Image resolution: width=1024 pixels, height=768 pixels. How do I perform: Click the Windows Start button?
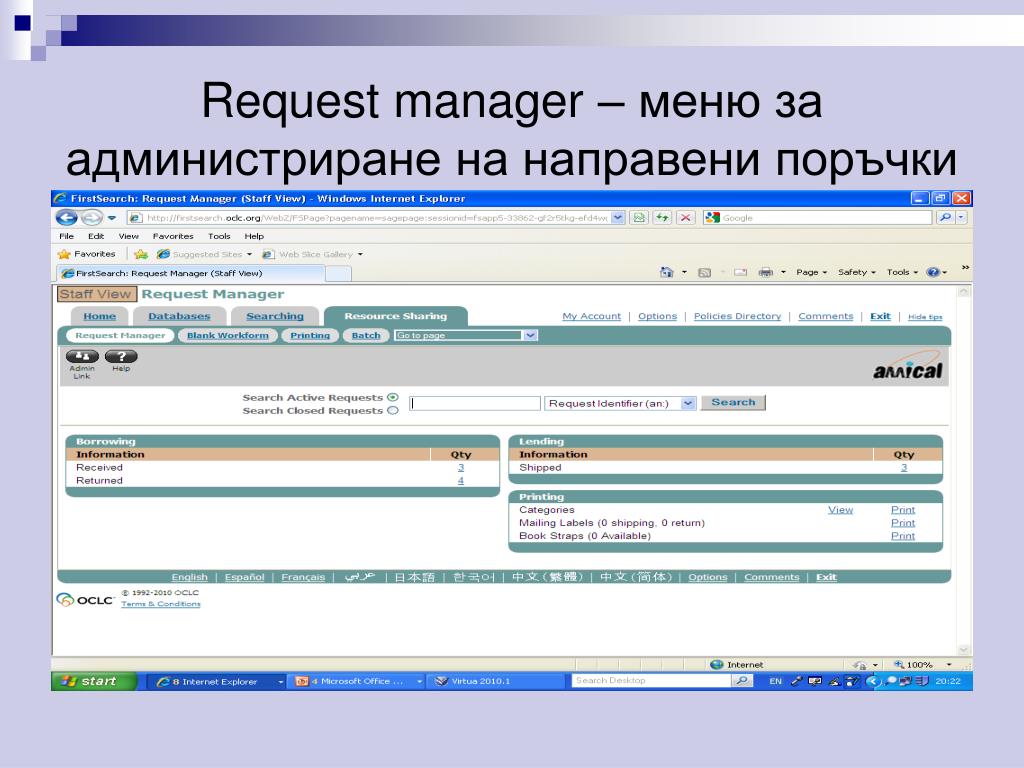coord(94,681)
